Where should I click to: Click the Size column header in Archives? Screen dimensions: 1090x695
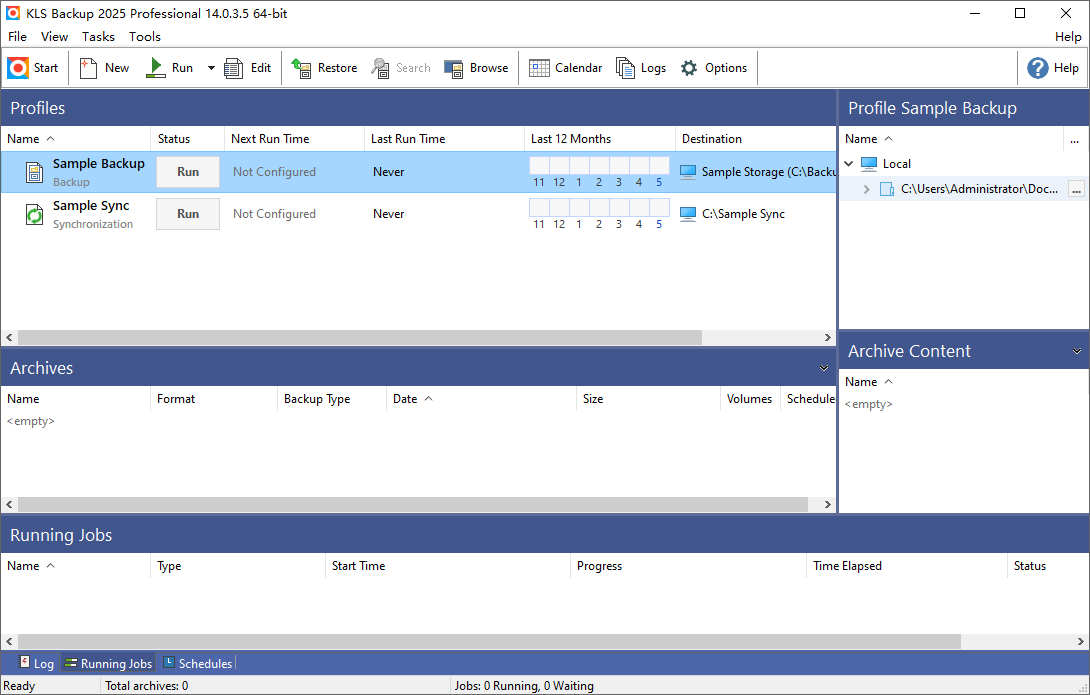click(648, 399)
